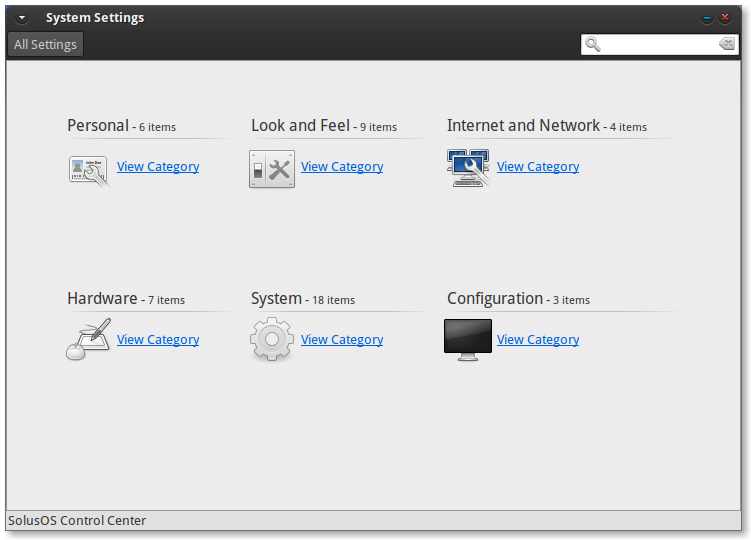Open View Category link under Look and Feel
The width and height of the screenshot is (751, 540).
tap(342, 167)
